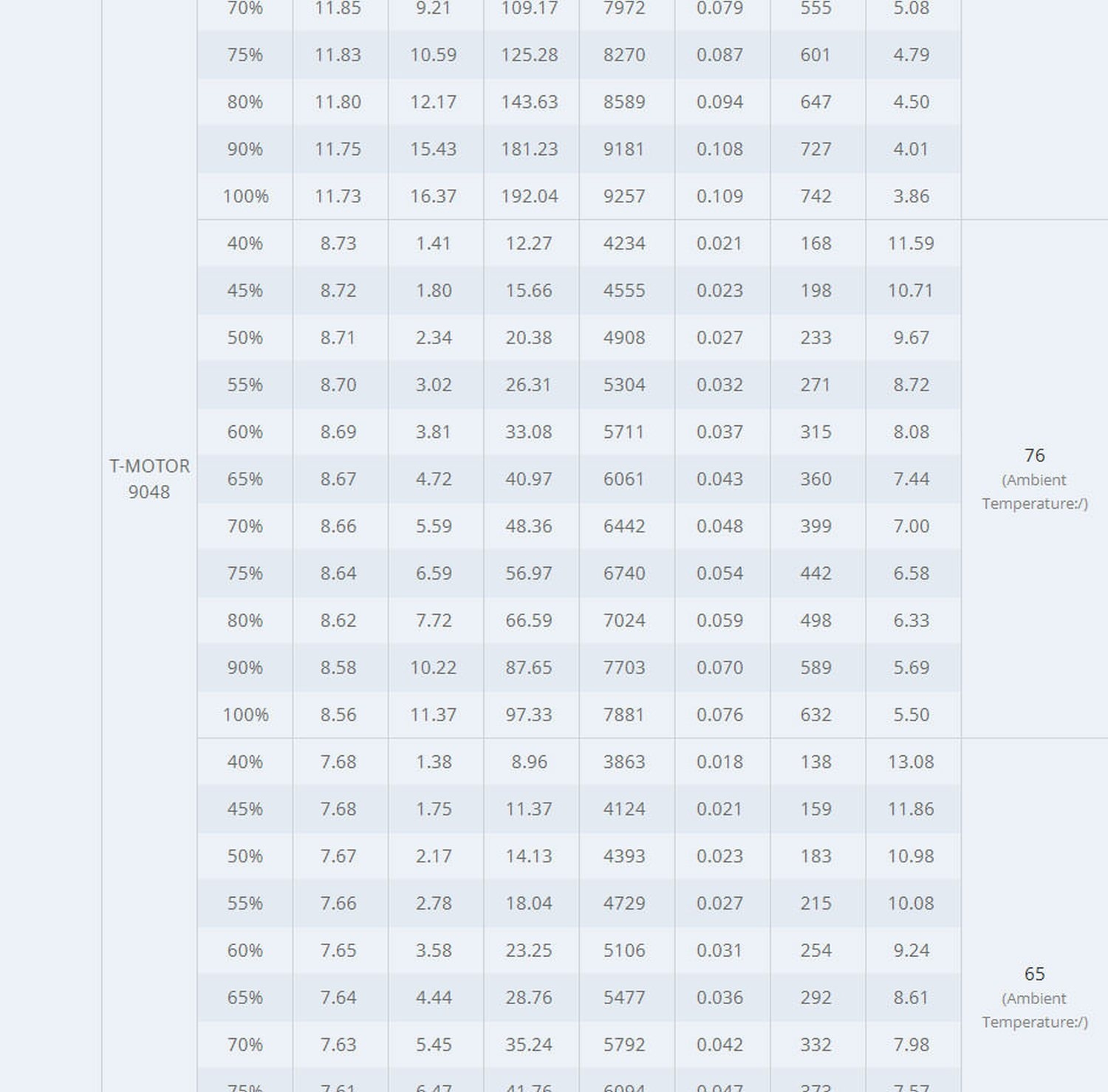The image size is (1108, 1092).
Task: Click the 35.24 value cell
Action: coord(529,1045)
